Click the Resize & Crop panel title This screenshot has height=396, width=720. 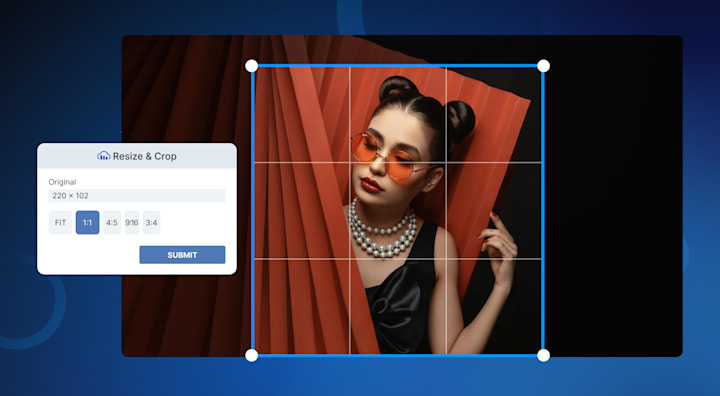[145, 156]
